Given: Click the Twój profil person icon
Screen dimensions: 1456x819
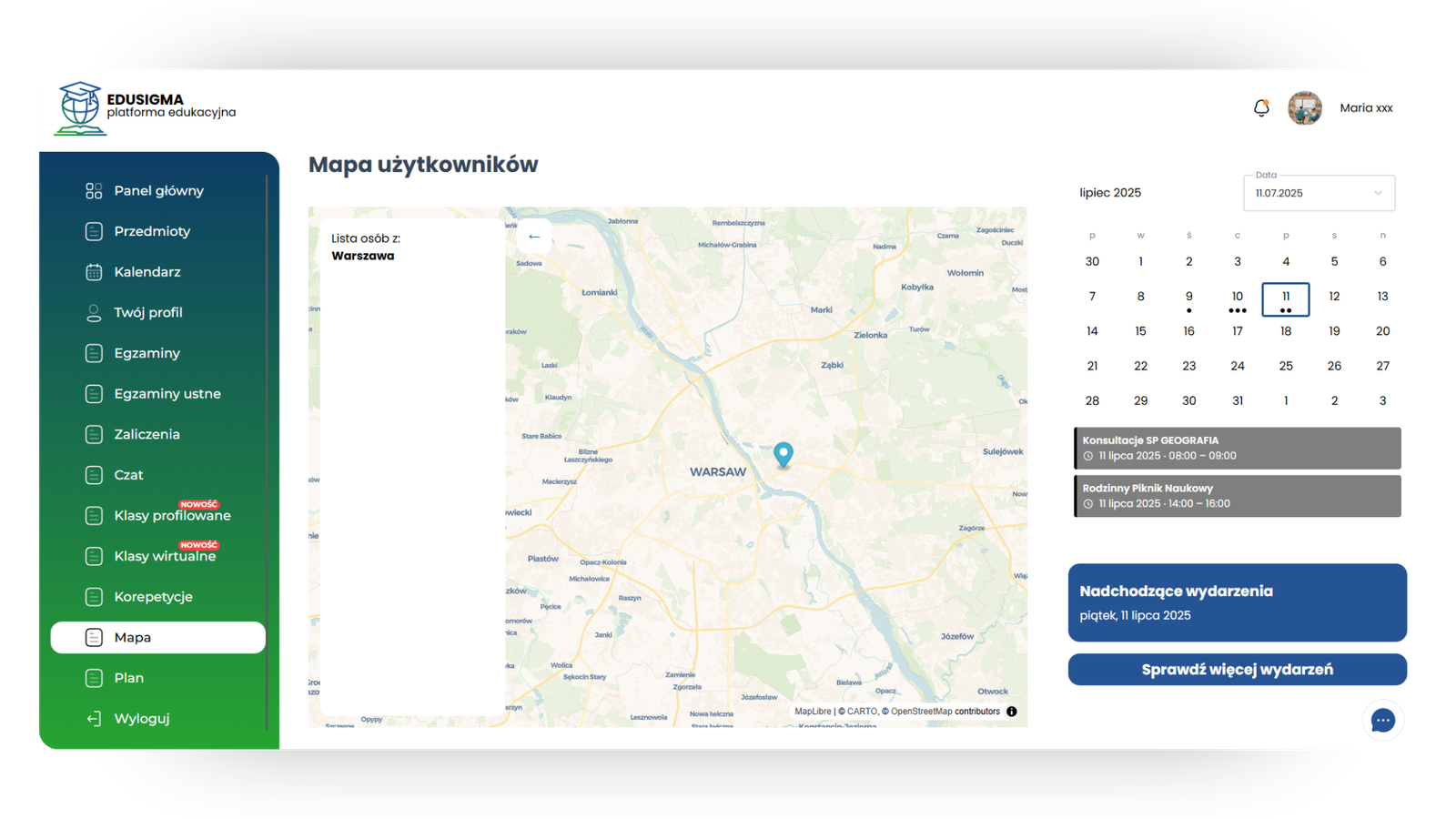Looking at the screenshot, I should pyautogui.click(x=94, y=313).
